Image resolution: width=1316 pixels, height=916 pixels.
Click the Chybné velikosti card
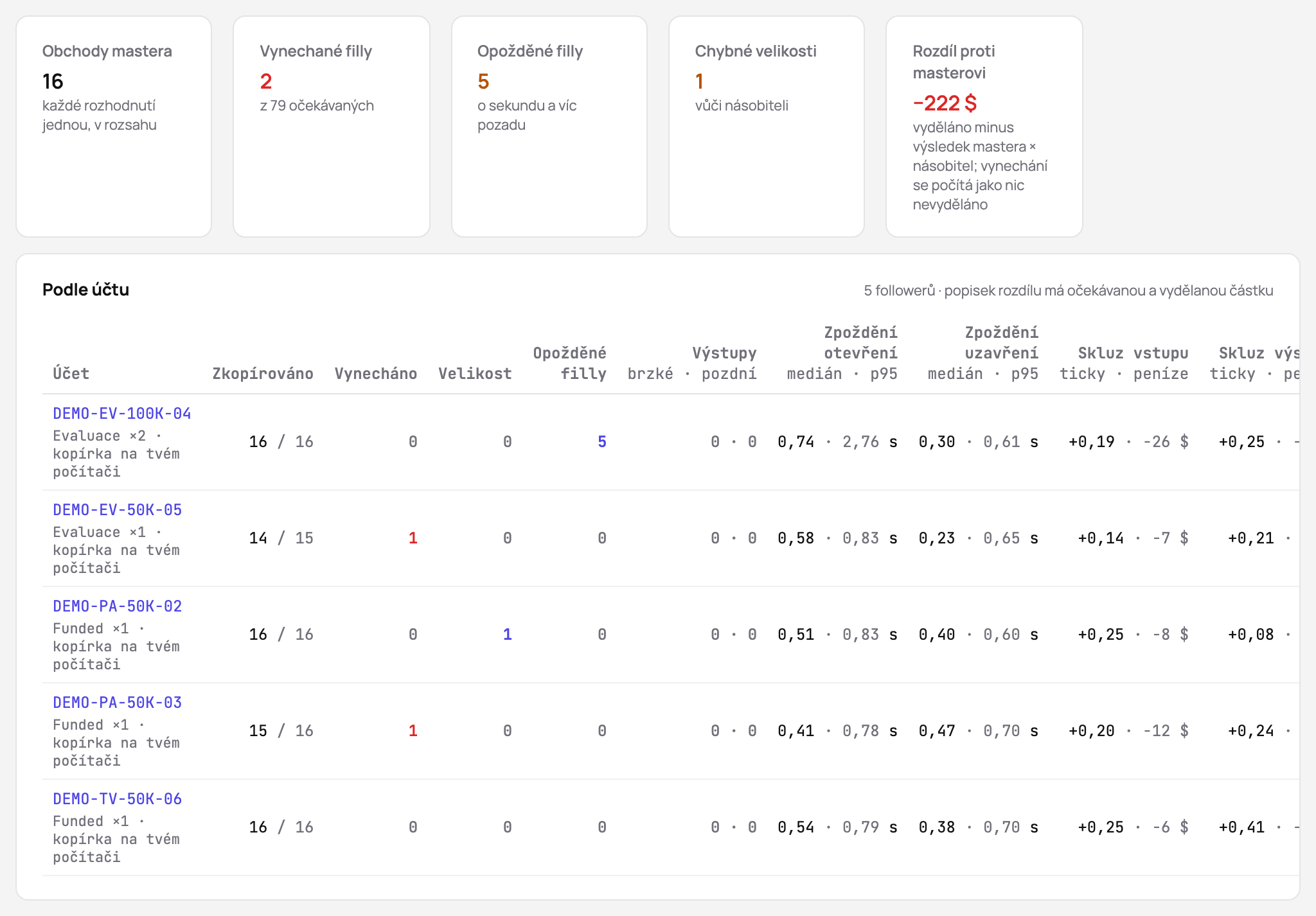click(767, 127)
